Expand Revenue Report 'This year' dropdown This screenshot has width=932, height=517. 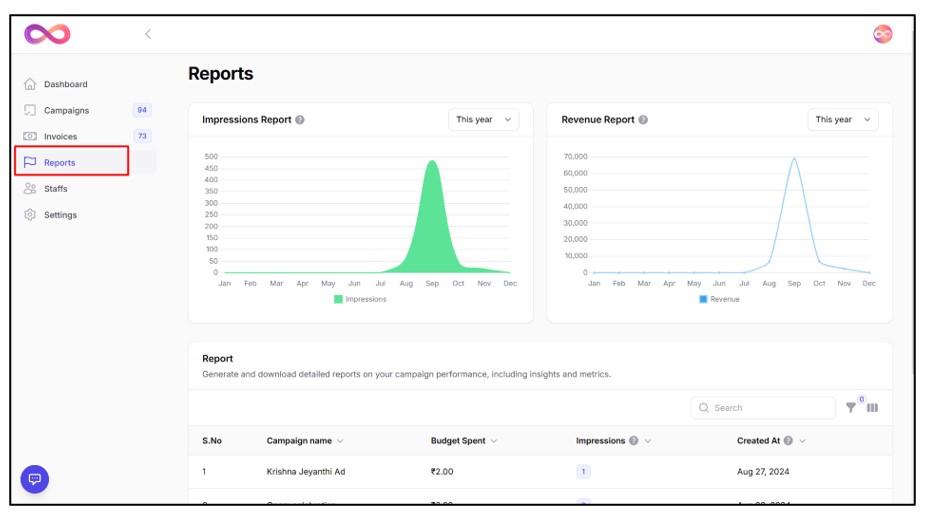click(842, 120)
